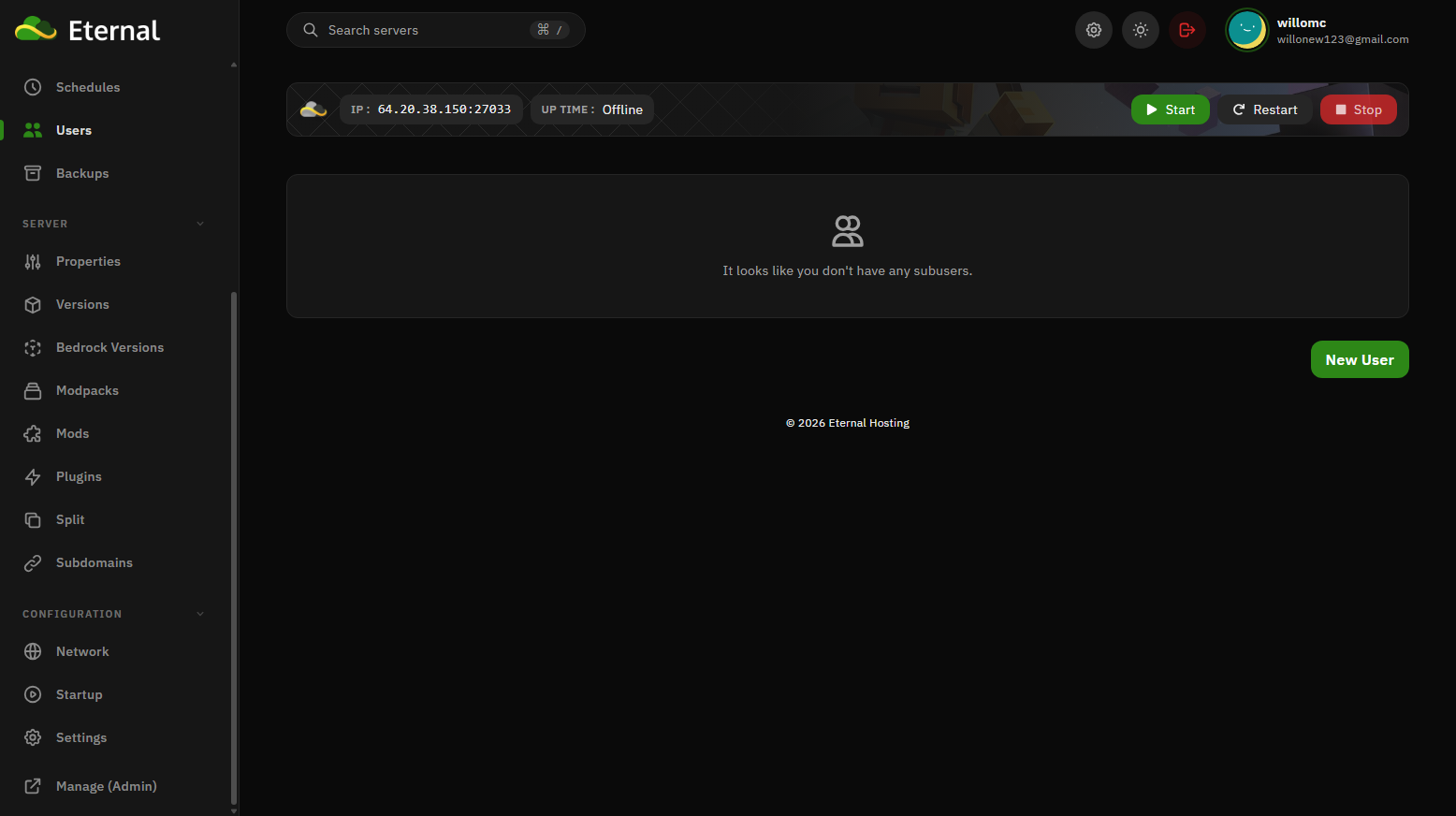
Task: Collapse the CONFIGURATION section chevron
Action: pyautogui.click(x=200, y=614)
